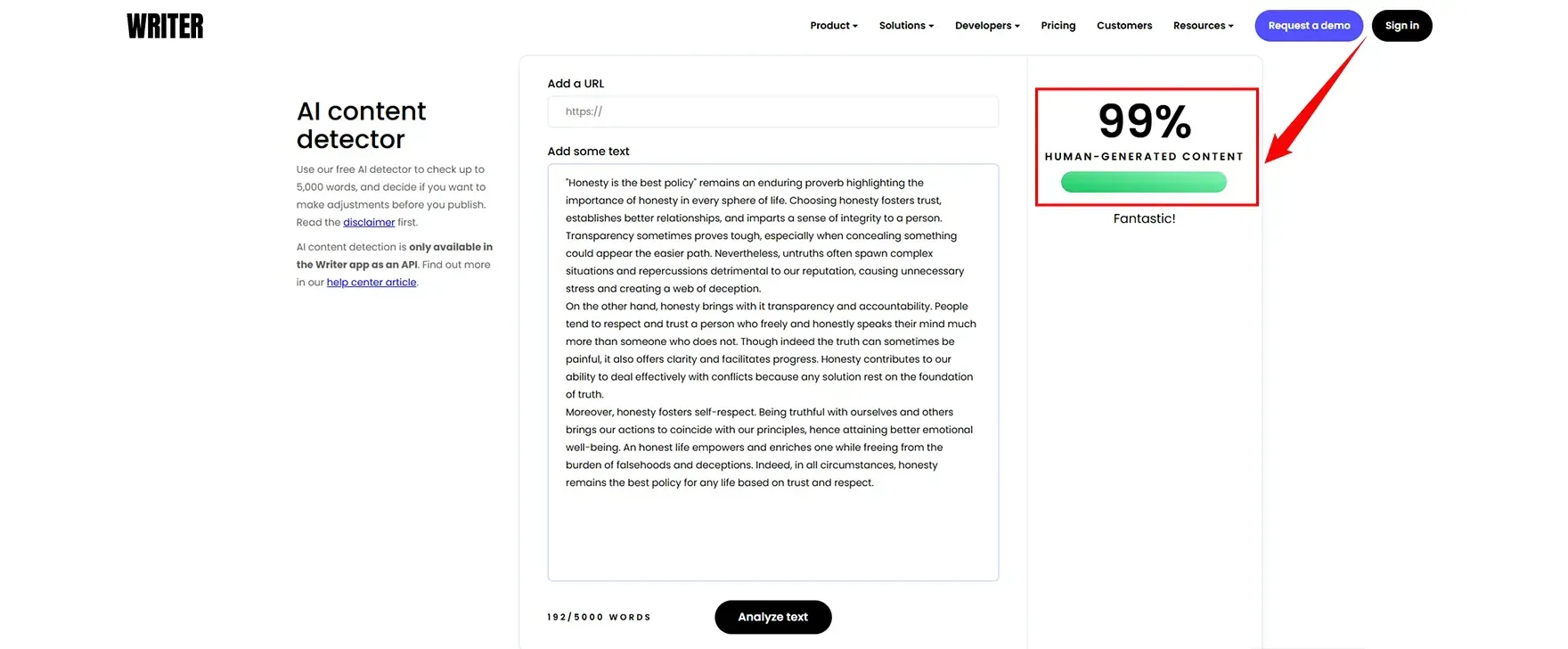Click the AI content detector heading

[x=361, y=125]
